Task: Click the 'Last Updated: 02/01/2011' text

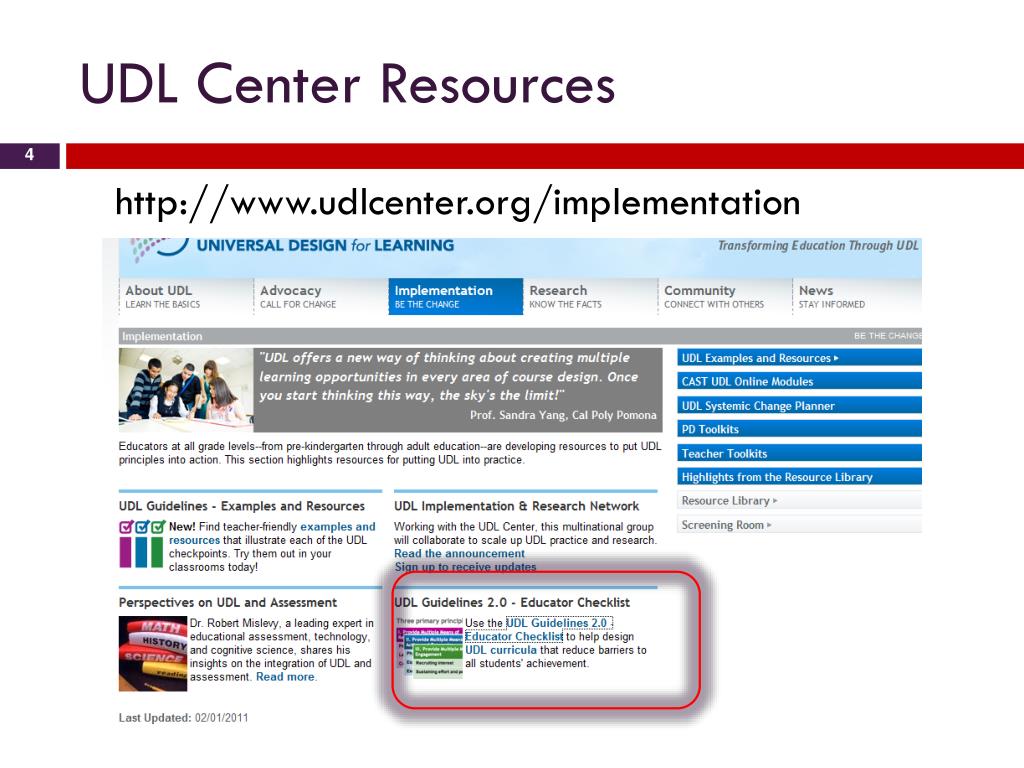Action: coord(184,718)
